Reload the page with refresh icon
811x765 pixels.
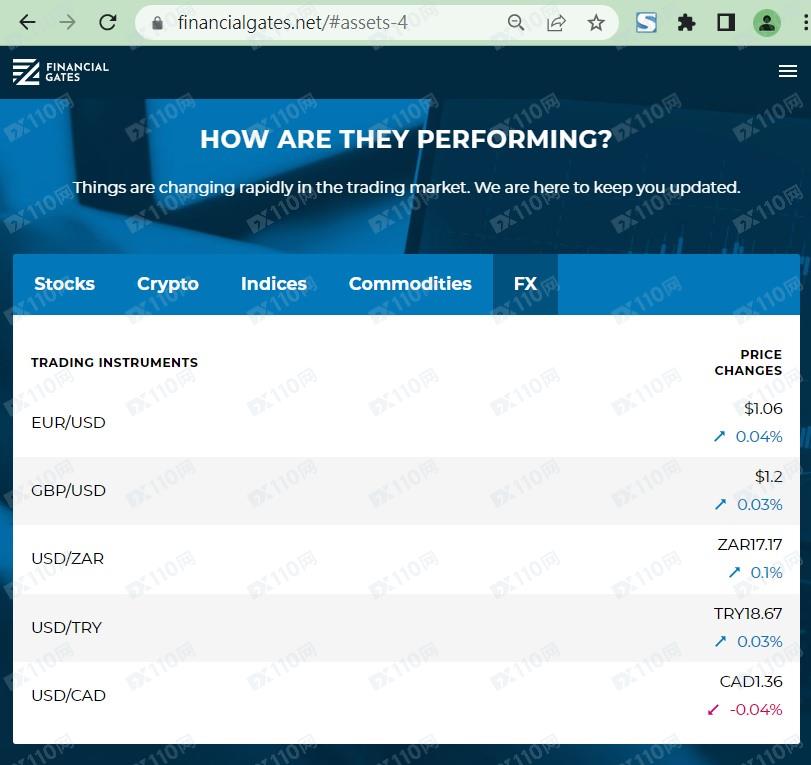click(108, 22)
